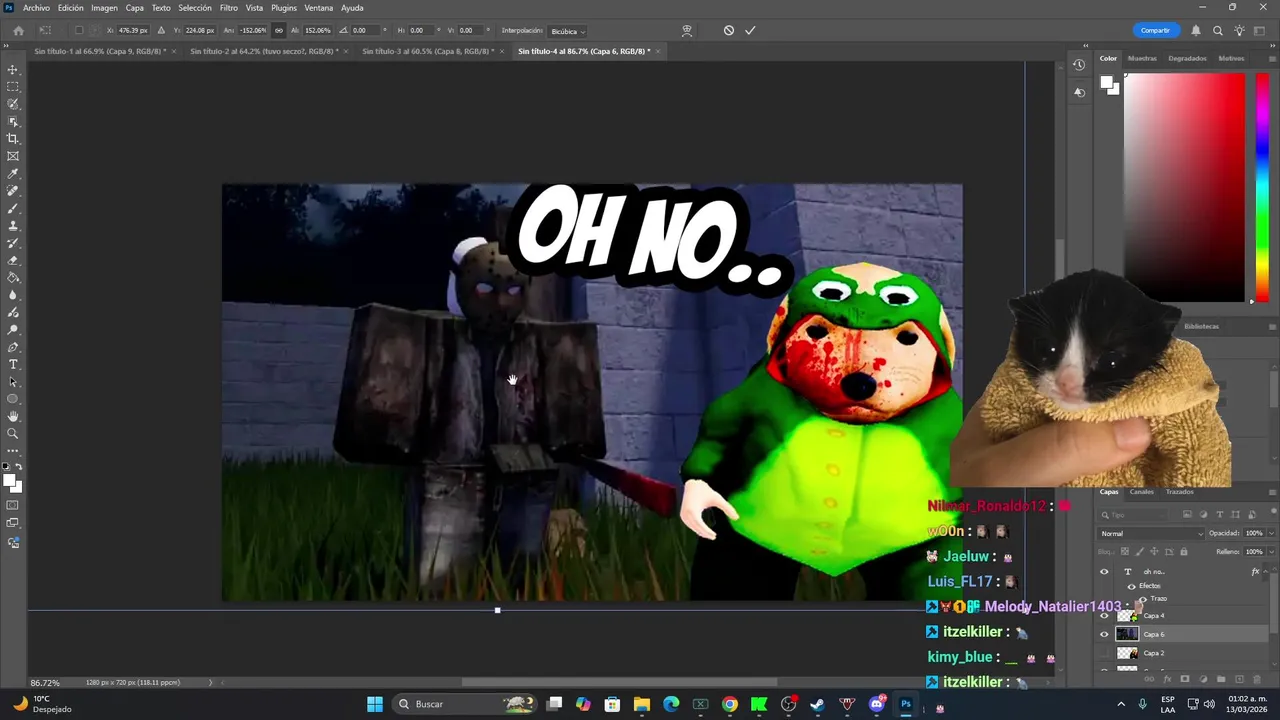1280x720 pixels.
Task: Open the Color panel menu
Action: (x=1271, y=58)
